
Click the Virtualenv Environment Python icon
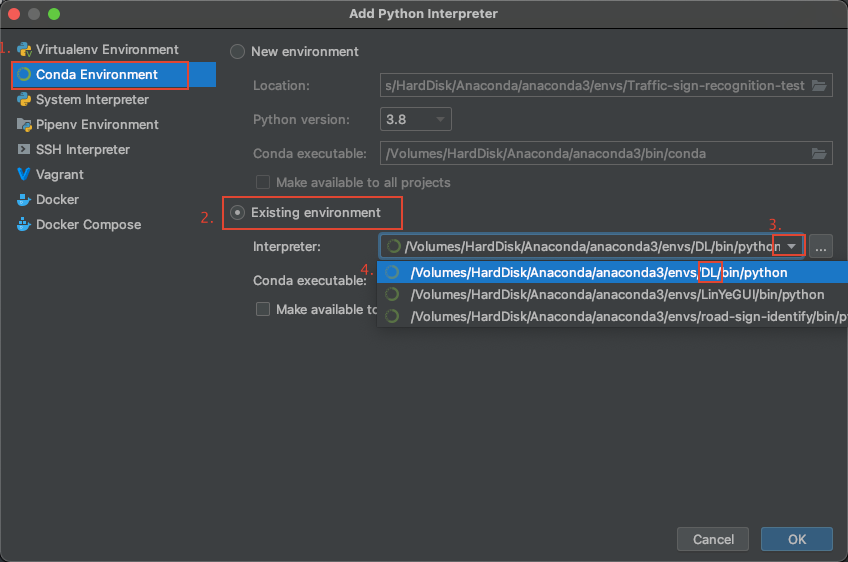click(24, 50)
